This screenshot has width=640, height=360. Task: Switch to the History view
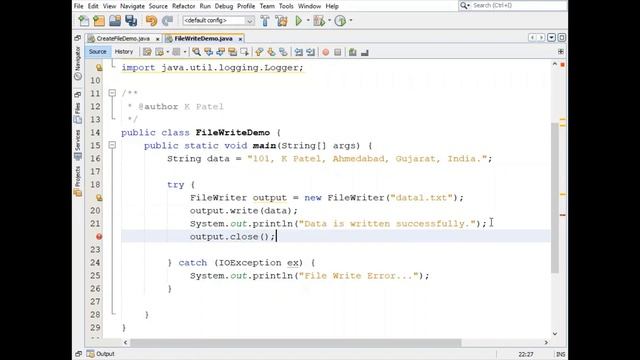tap(124, 52)
